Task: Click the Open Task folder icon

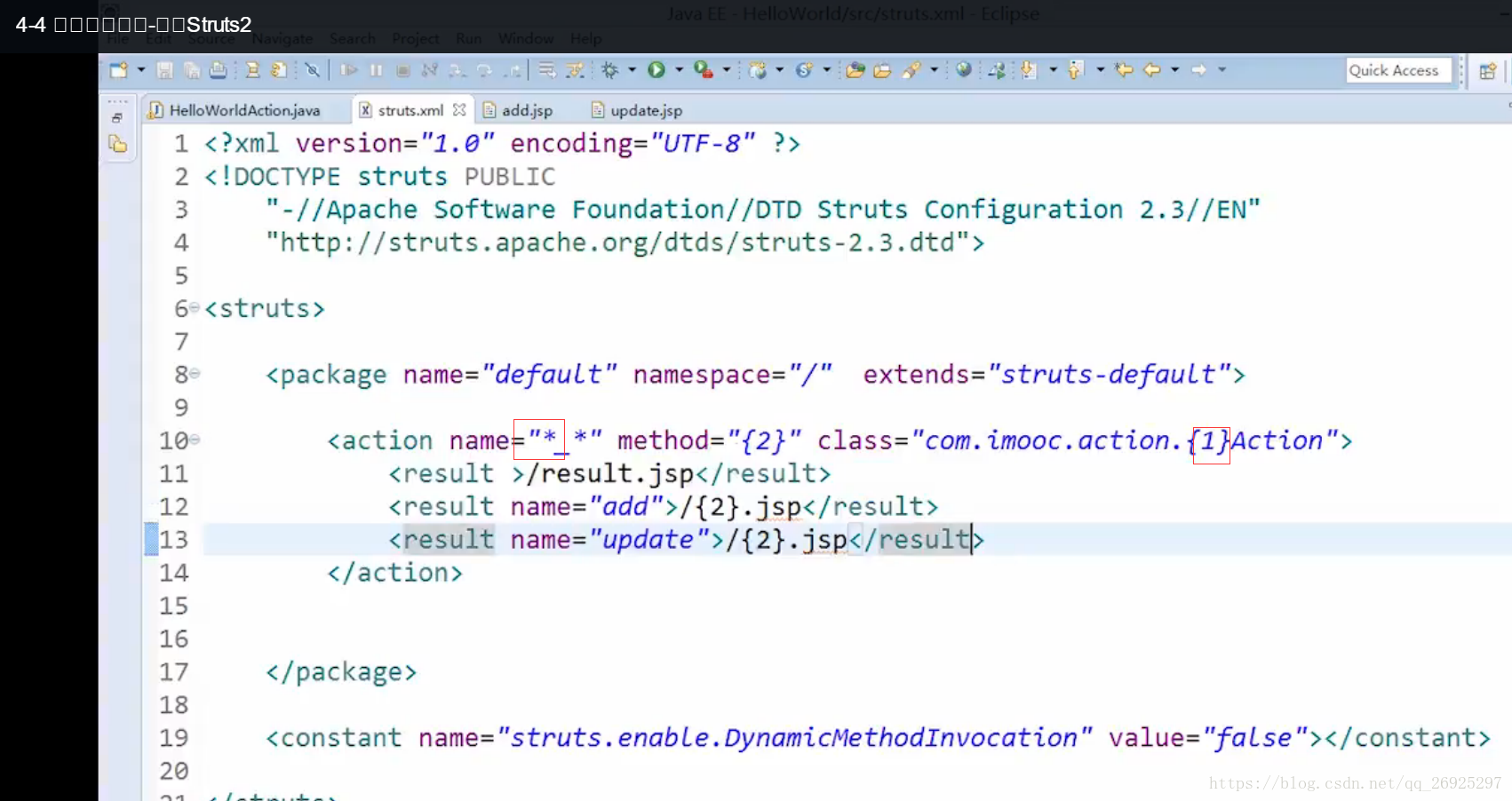Action: tap(882, 69)
